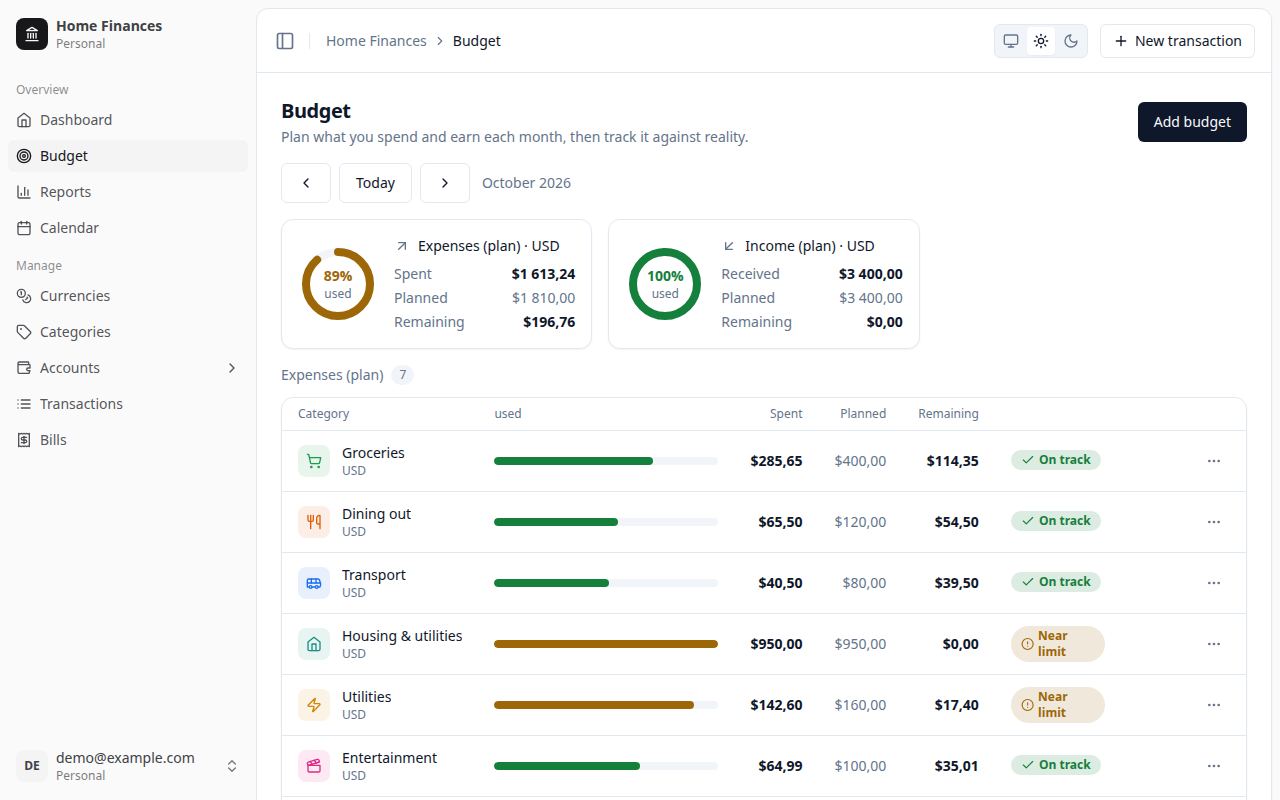The image size is (1280, 800).
Task: Switch to dark theme moon icon
Action: (1071, 41)
